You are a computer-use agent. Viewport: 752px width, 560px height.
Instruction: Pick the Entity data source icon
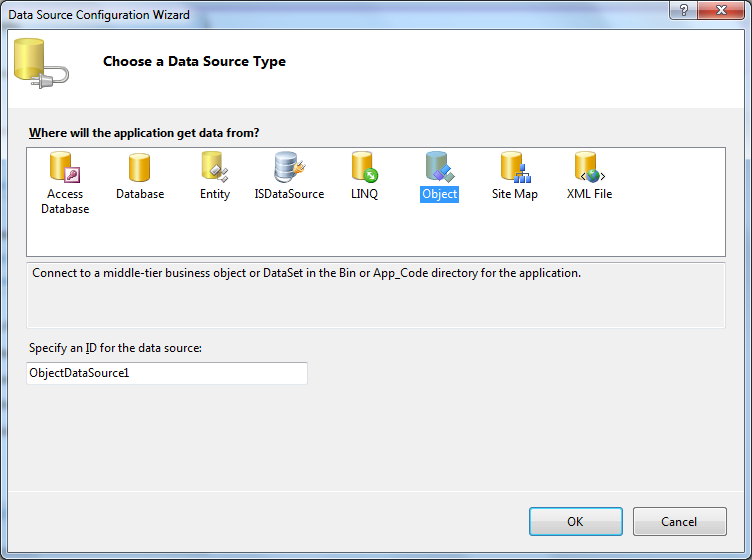pyautogui.click(x=214, y=168)
